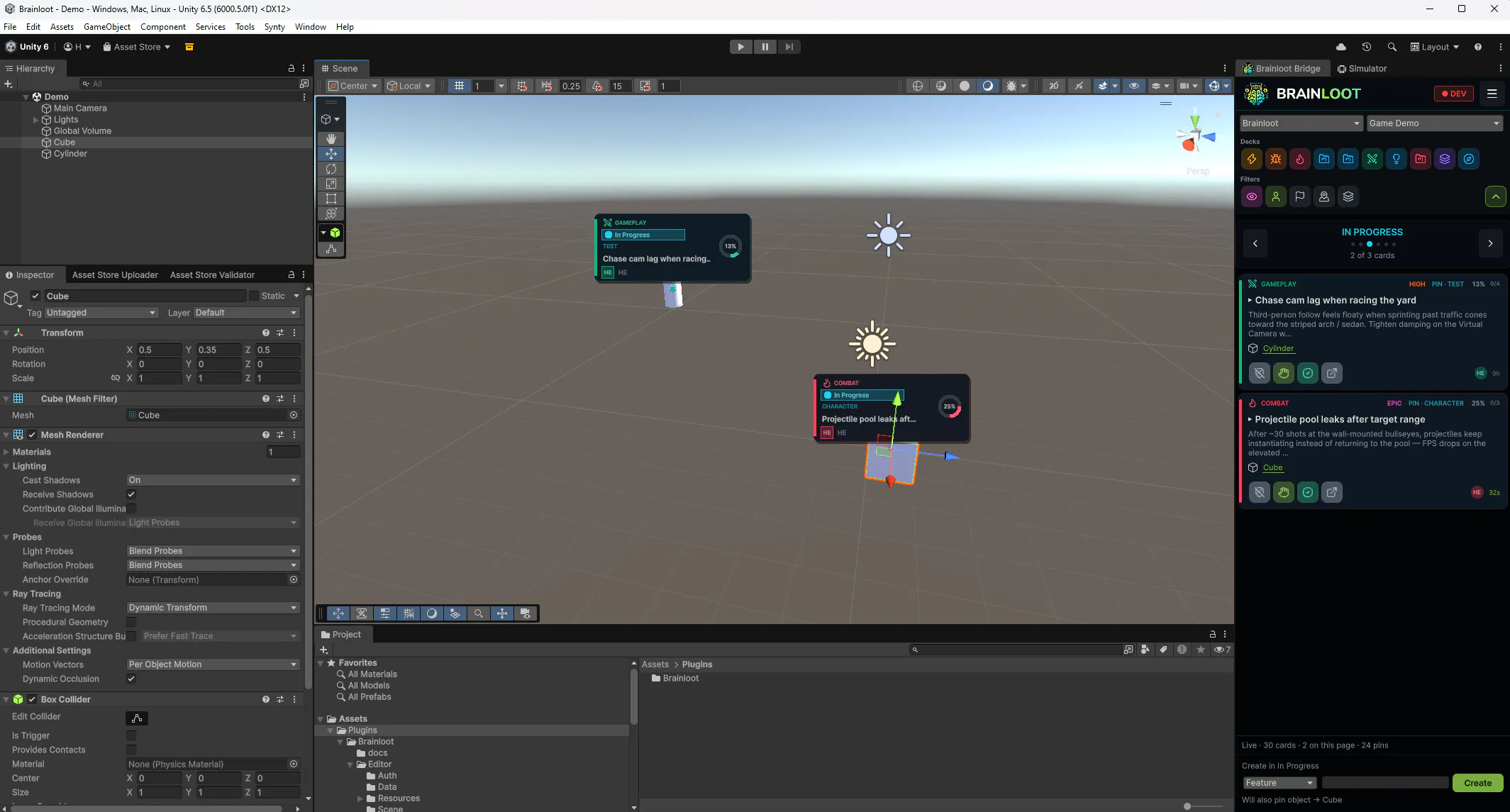
Task: Select the Move tool in Scene toolbar
Action: [x=331, y=154]
